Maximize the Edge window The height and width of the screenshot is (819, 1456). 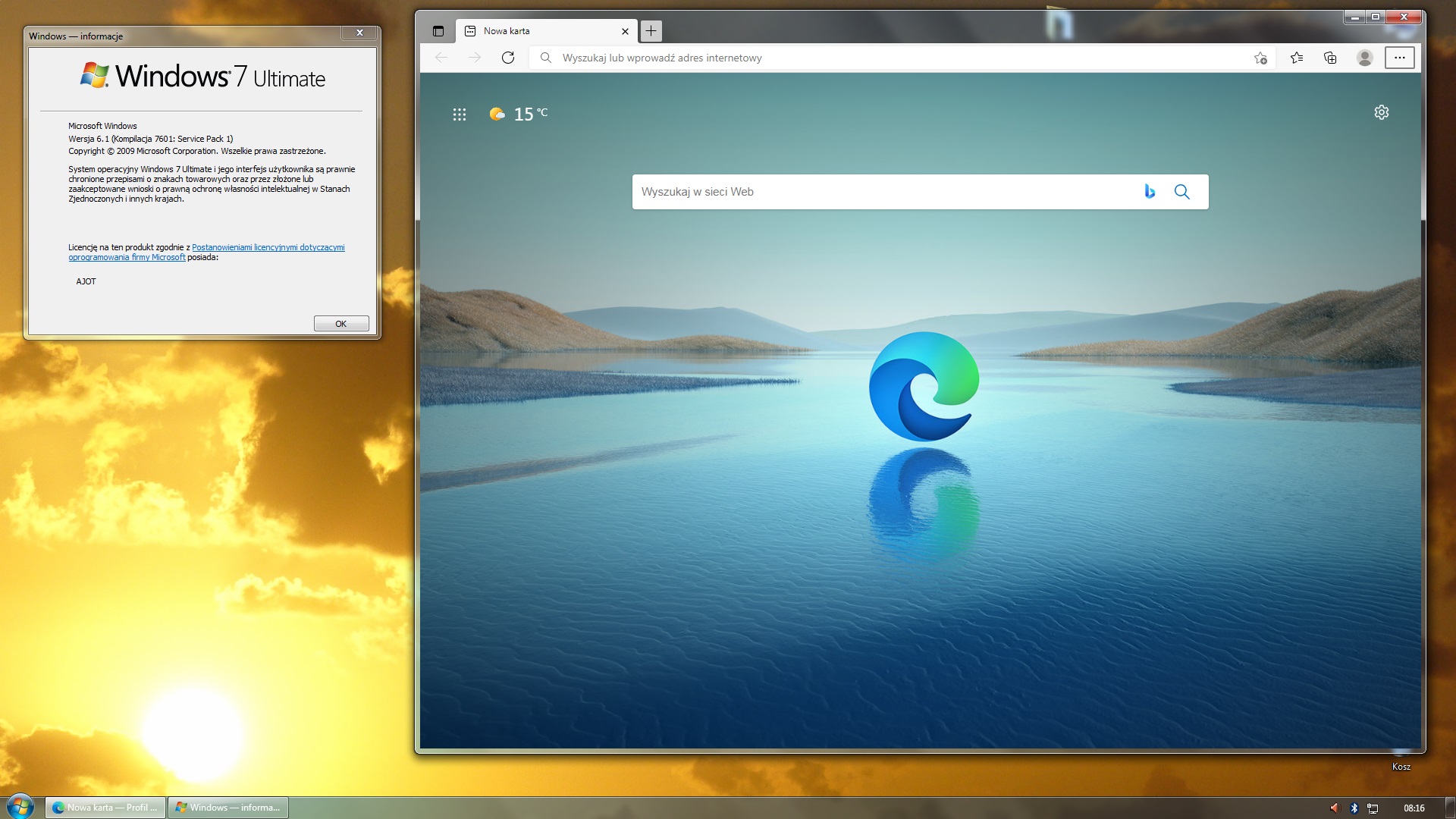tap(1376, 16)
